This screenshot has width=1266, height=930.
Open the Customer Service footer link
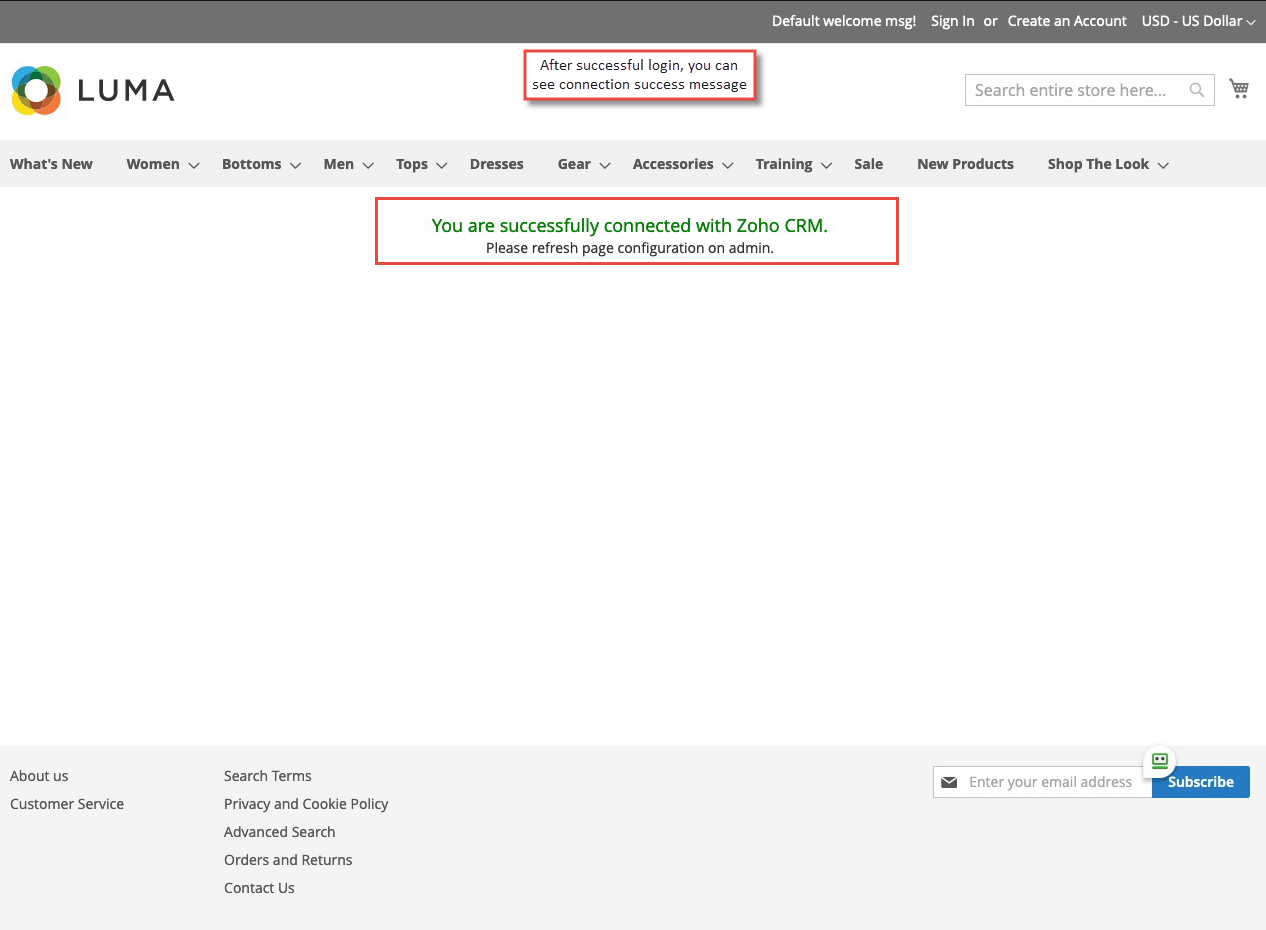pos(67,804)
